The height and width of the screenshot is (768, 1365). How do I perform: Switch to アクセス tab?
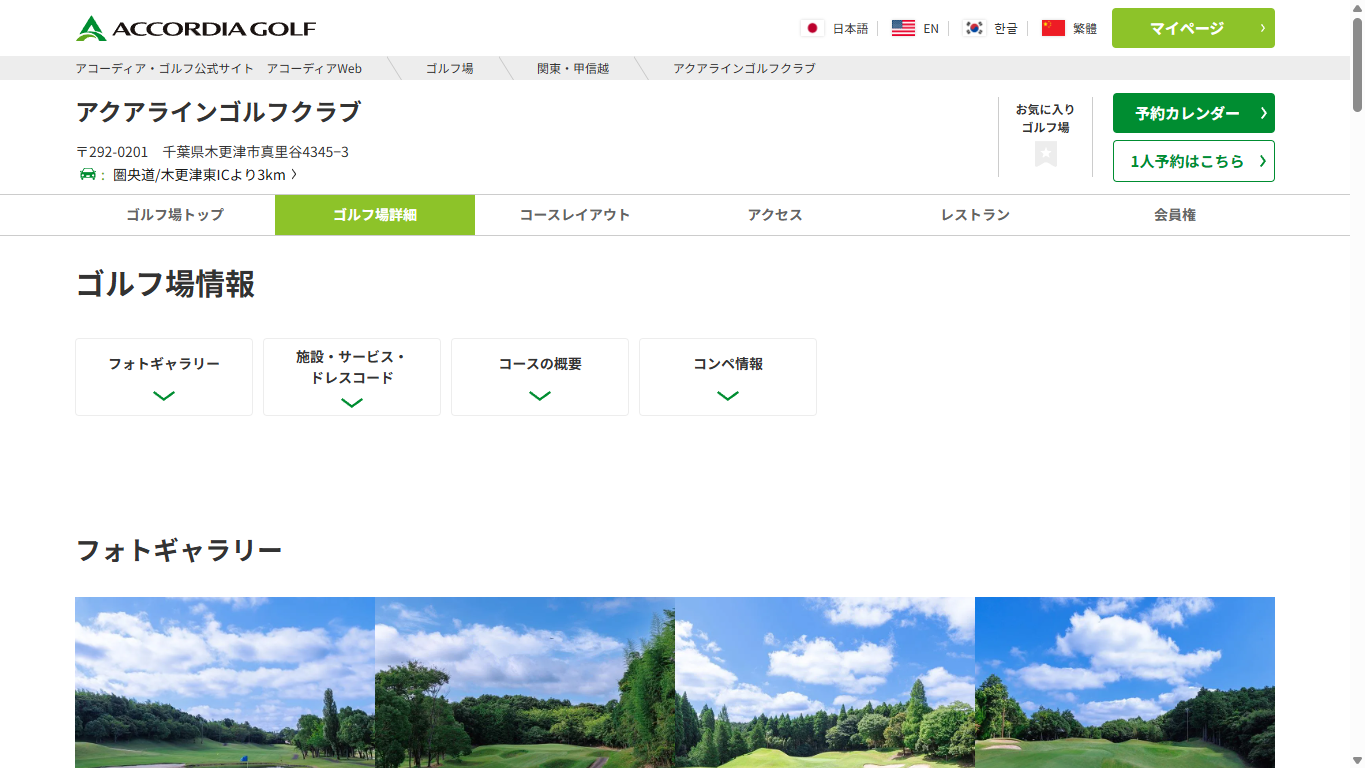[775, 215]
